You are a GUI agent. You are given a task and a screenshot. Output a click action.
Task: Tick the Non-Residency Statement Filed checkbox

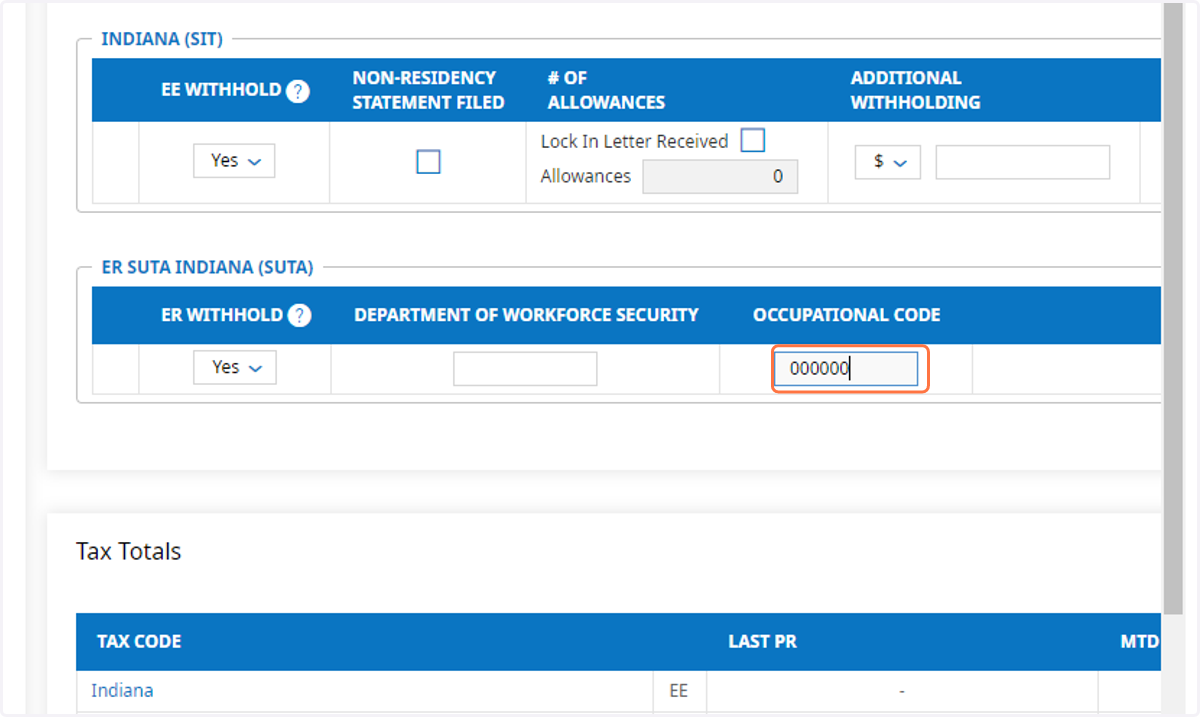coord(428,162)
